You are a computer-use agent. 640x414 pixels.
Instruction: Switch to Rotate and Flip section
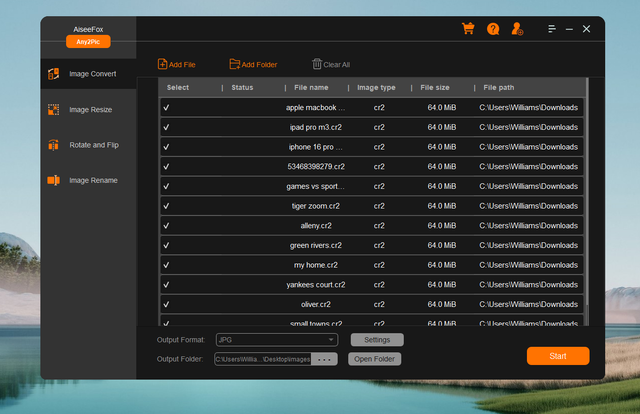pyautogui.click(x=94, y=145)
